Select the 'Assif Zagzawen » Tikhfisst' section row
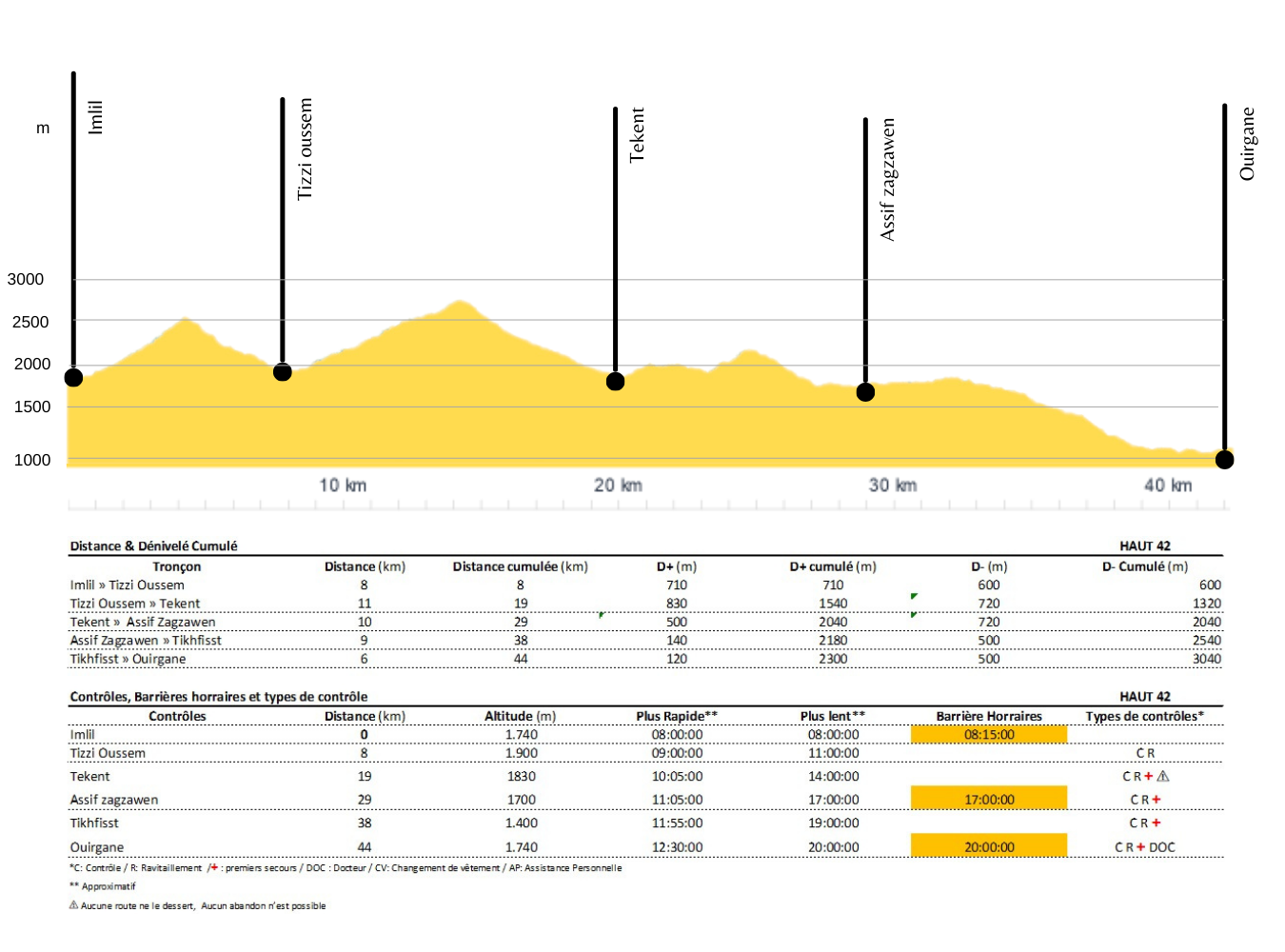 coord(645,641)
